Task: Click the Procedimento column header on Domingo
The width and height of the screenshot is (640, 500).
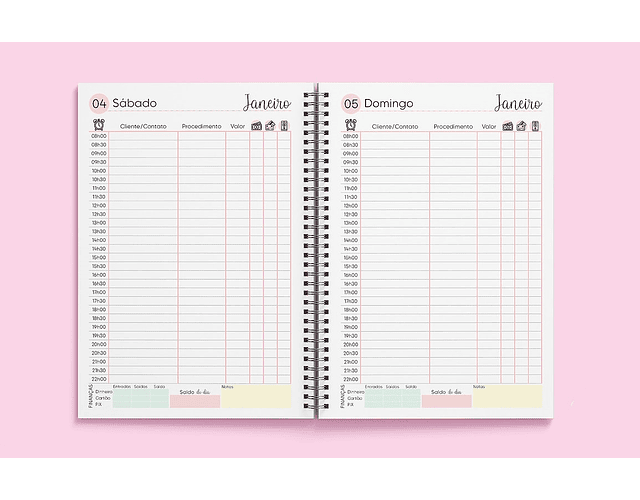Action: [x=455, y=127]
